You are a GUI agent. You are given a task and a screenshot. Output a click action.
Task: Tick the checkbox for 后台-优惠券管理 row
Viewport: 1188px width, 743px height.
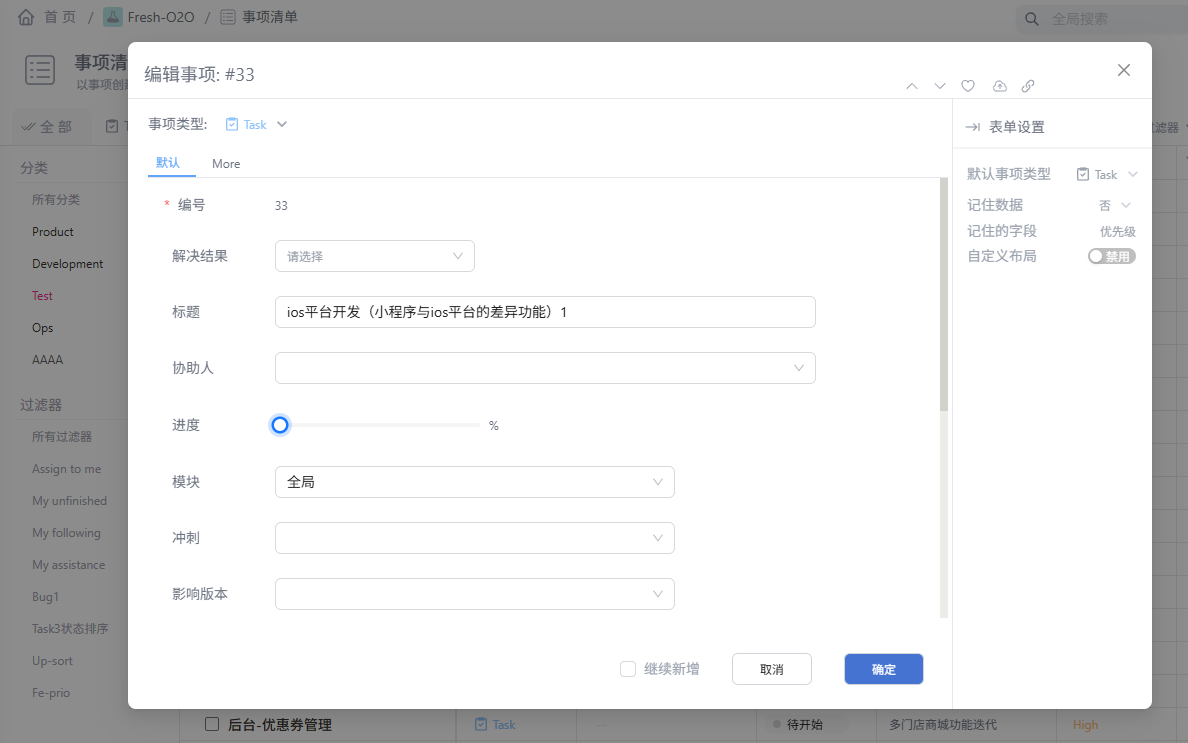coord(212,724)
